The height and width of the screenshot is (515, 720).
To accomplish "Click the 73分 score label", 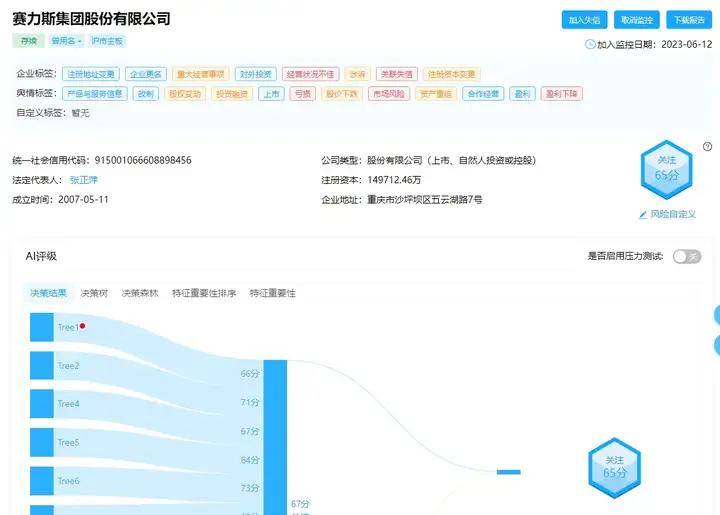I will coord(250,488).
